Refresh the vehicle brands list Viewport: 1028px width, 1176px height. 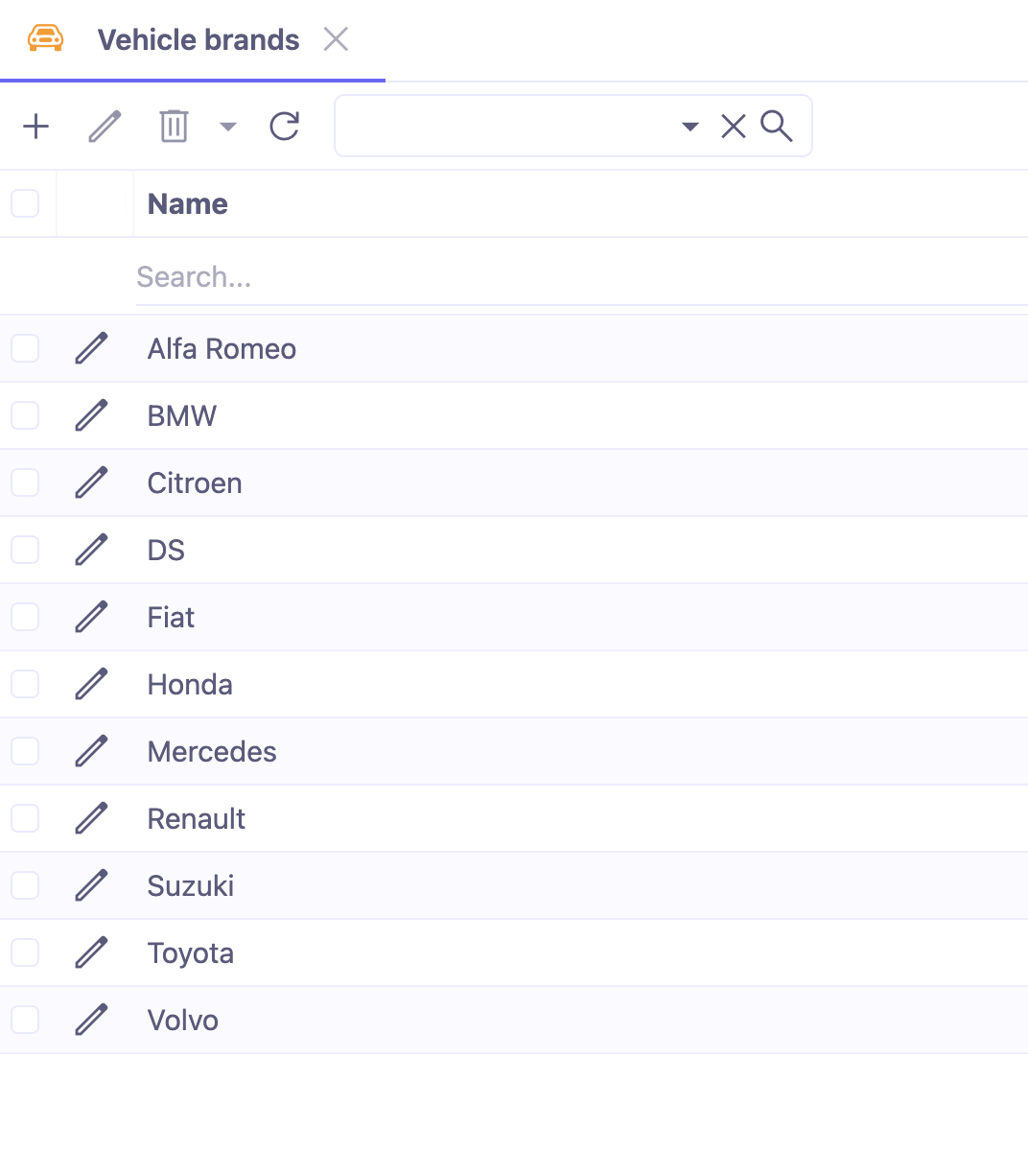pos(284,126)
